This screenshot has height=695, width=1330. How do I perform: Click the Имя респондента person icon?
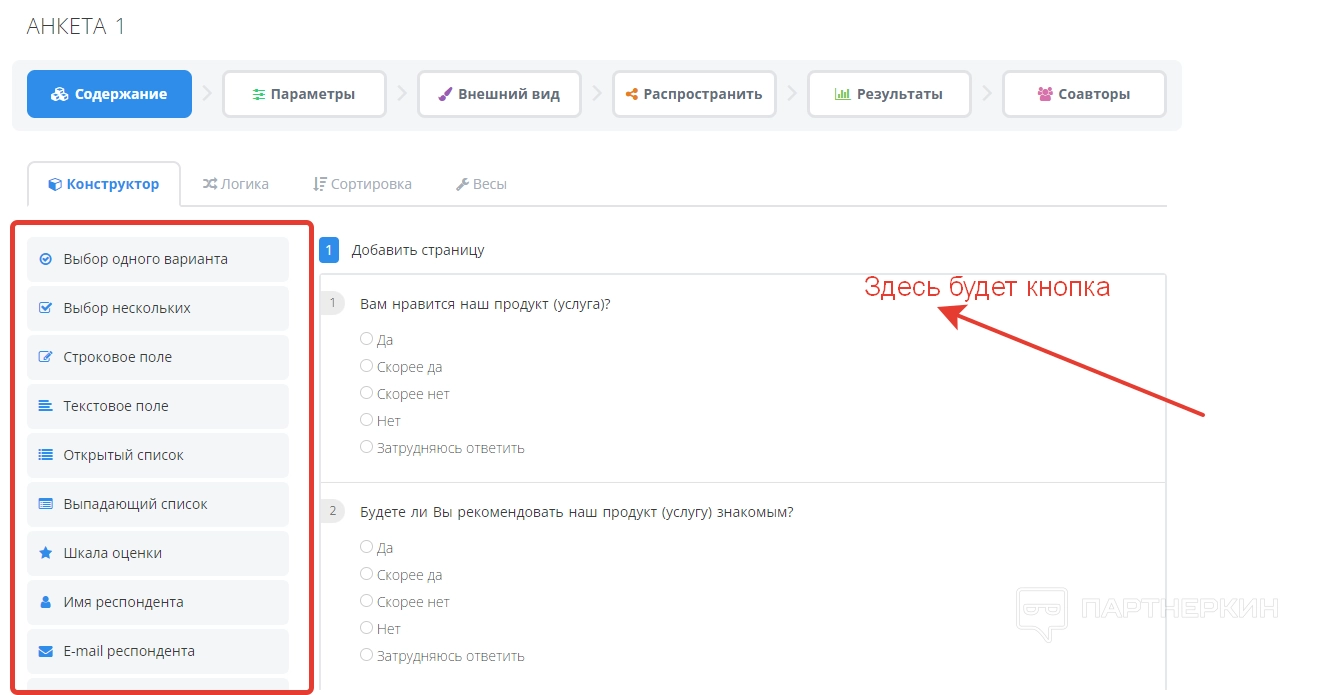(x=45, y=602)
